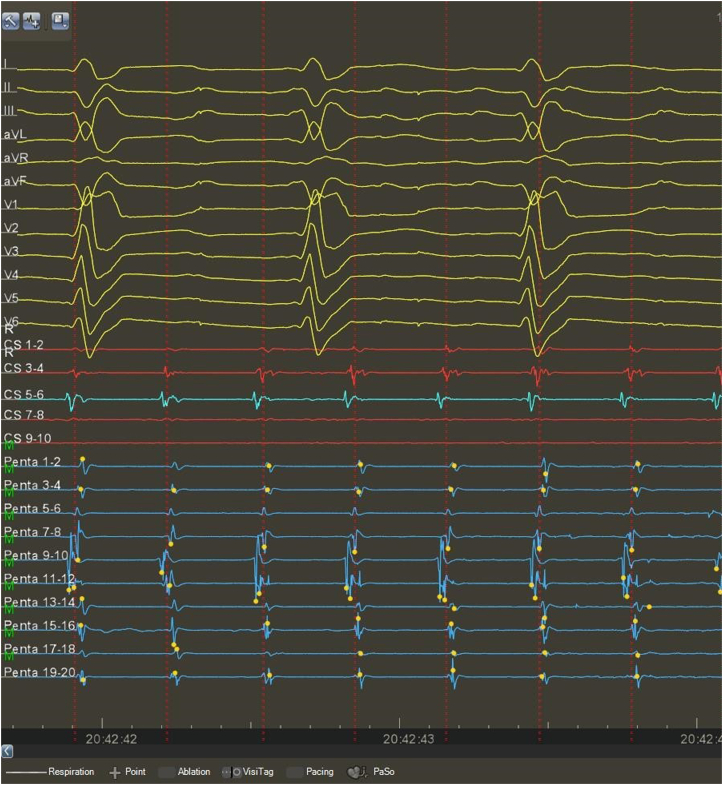Click the PaSo legend label
The width and height of the screenshot is (723, 785).
pyautogui.click(x=384, y=771)
